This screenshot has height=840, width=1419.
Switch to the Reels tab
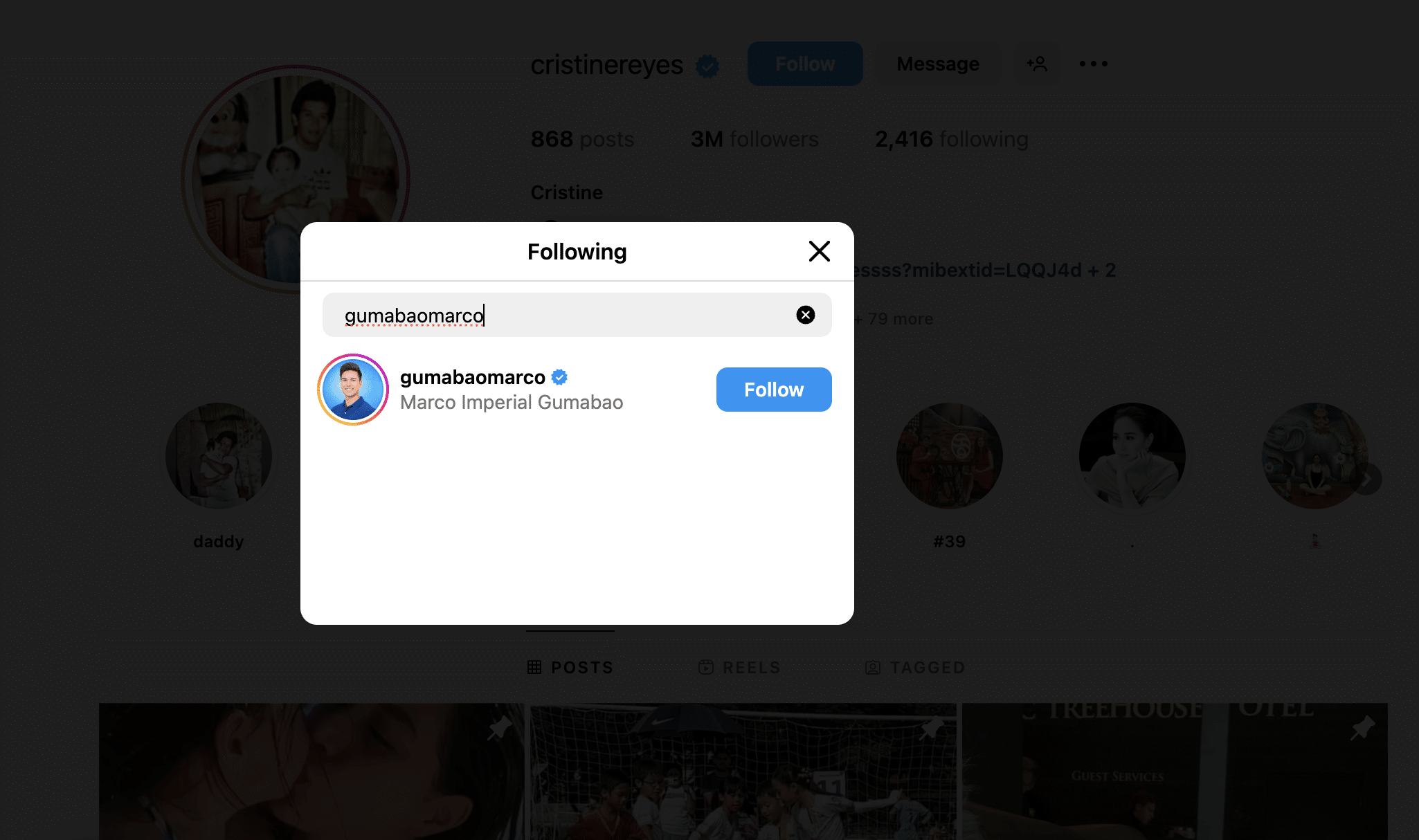click(739, 667)
